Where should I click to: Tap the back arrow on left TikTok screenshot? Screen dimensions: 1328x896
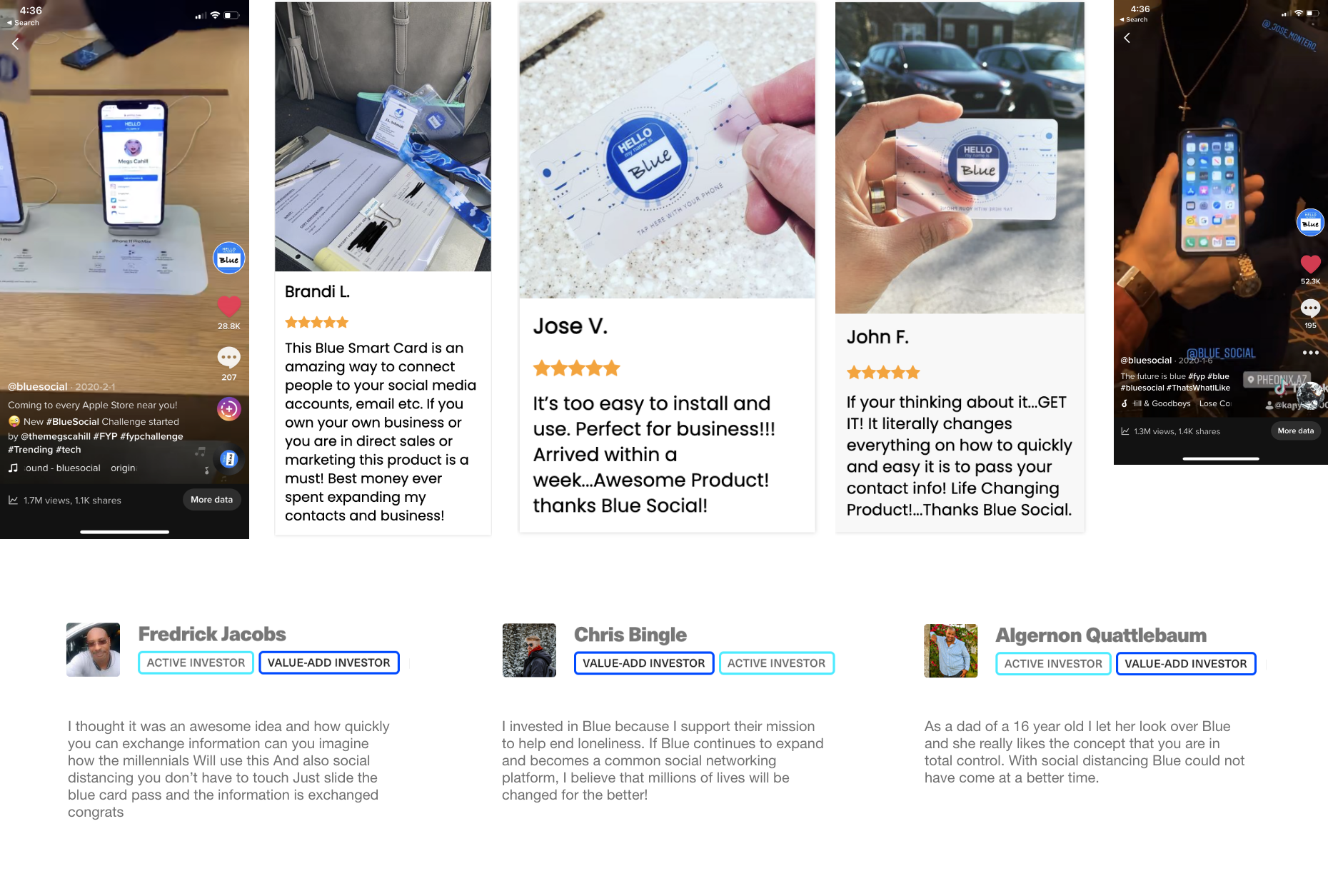pos(15,44)
